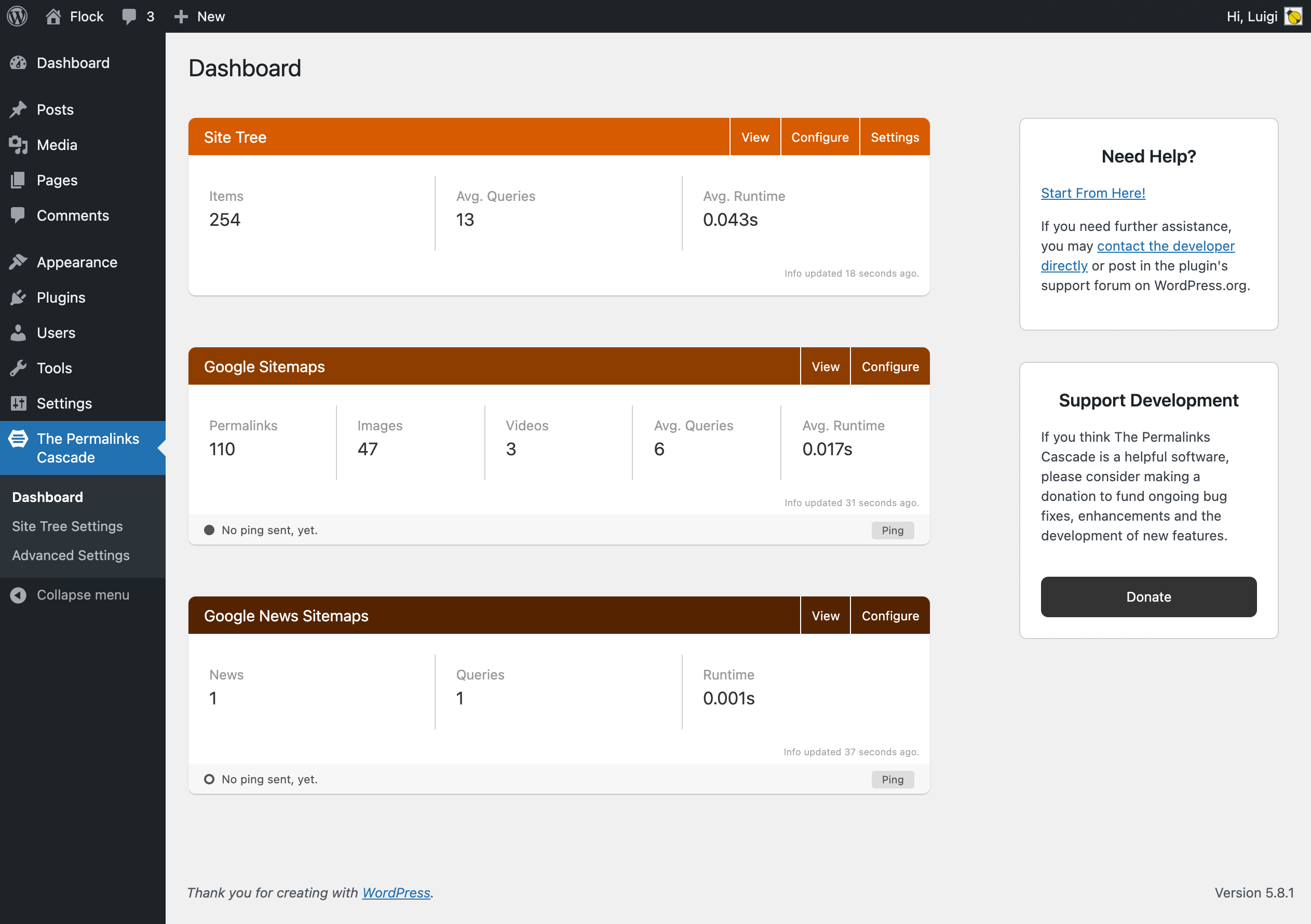Viewport: 1311px width, 924px height.
Task: Click the Hi, Luigi greeting
Action: (x=1252, y=17)
